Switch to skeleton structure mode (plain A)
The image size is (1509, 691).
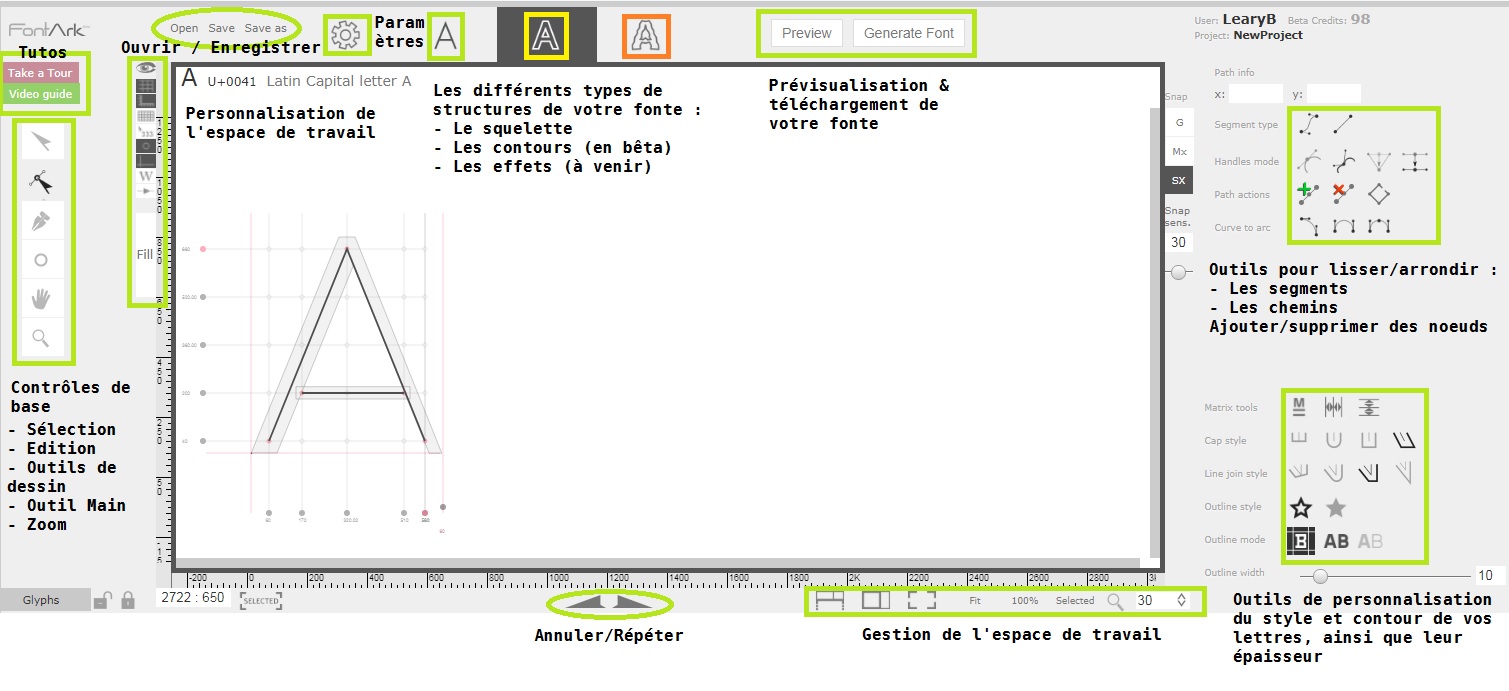click(x=446, y=36)
